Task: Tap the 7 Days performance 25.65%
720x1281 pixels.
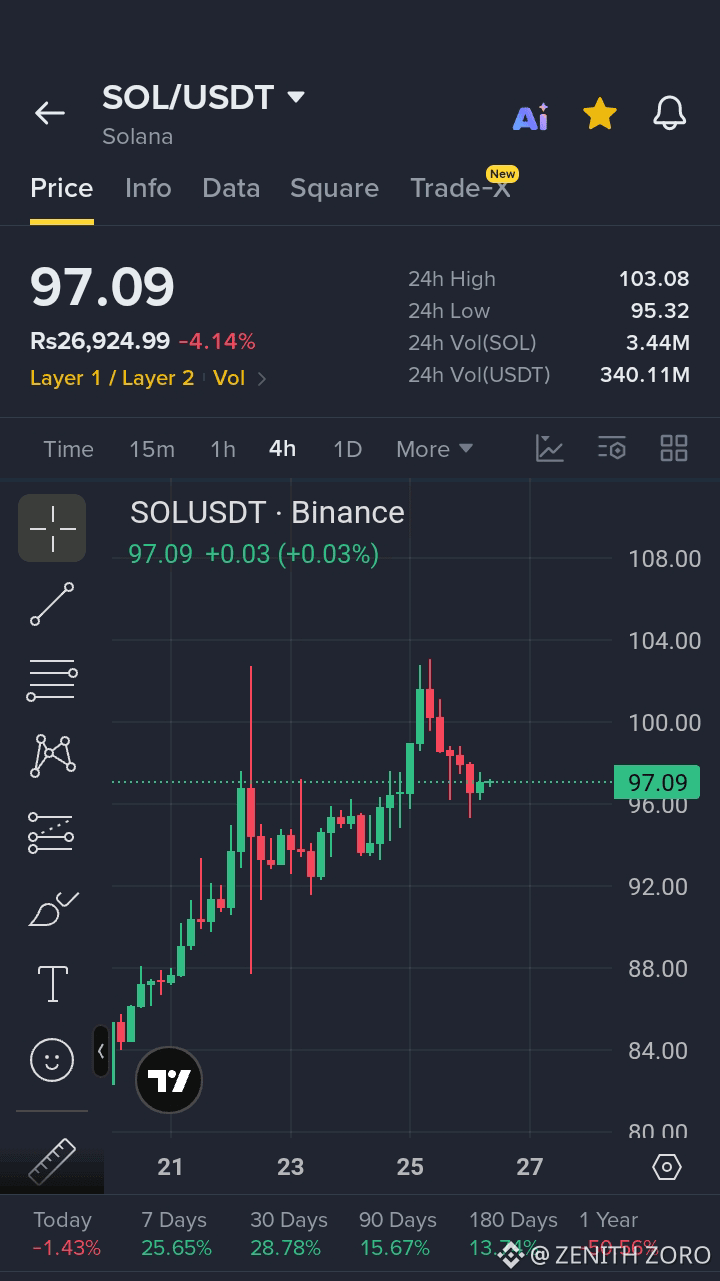Action: click(x=176, y=1248)
